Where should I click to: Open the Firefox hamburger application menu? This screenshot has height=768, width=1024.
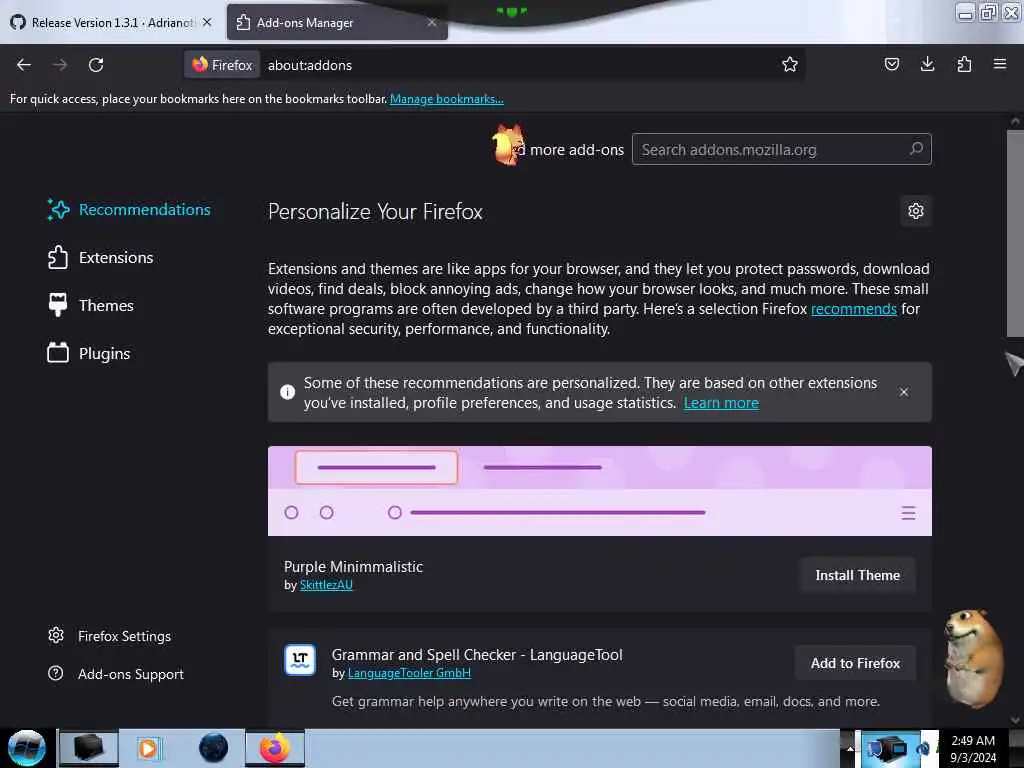[x=999, y=64]
